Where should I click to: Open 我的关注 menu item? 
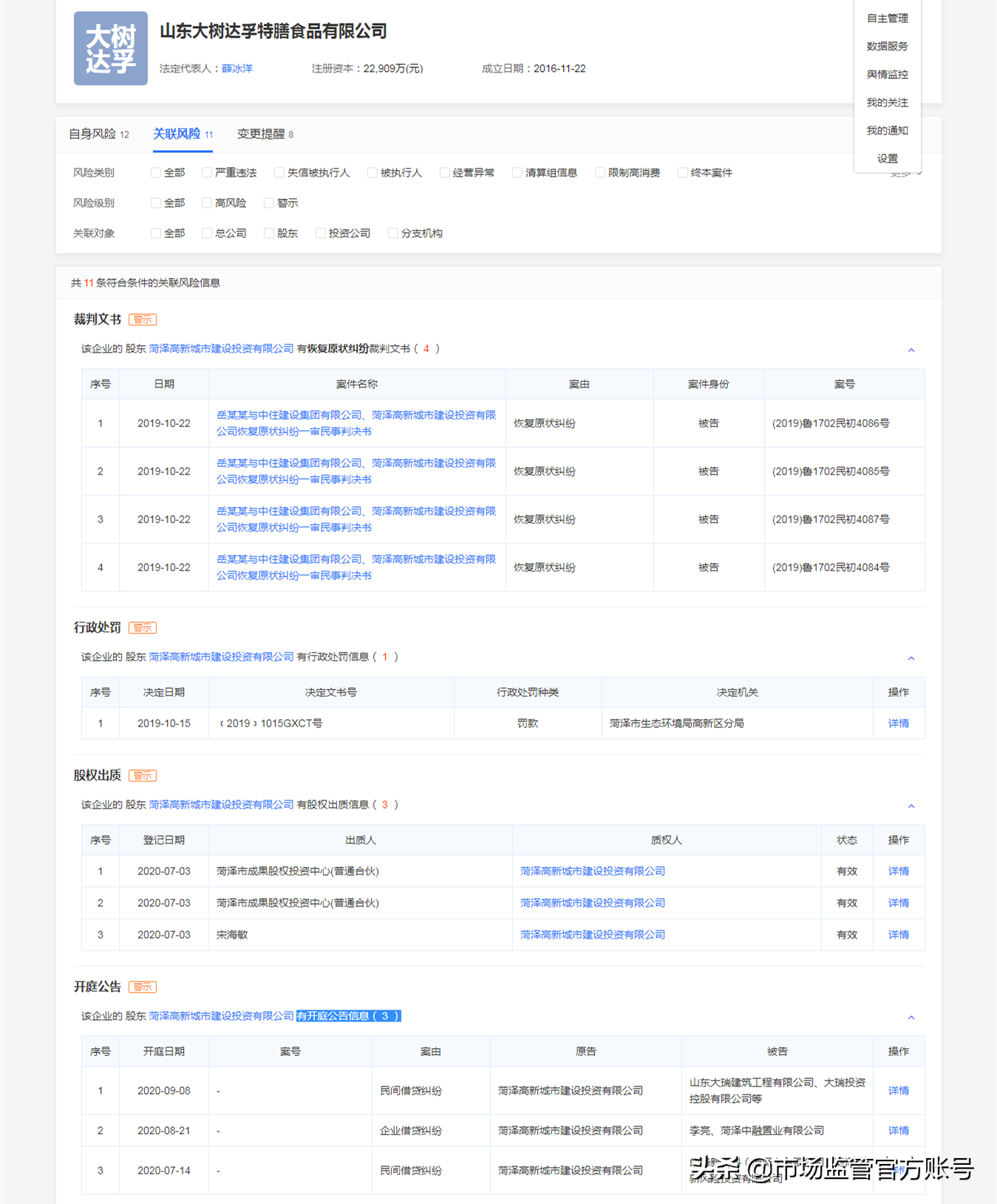[x=887, y=102]
